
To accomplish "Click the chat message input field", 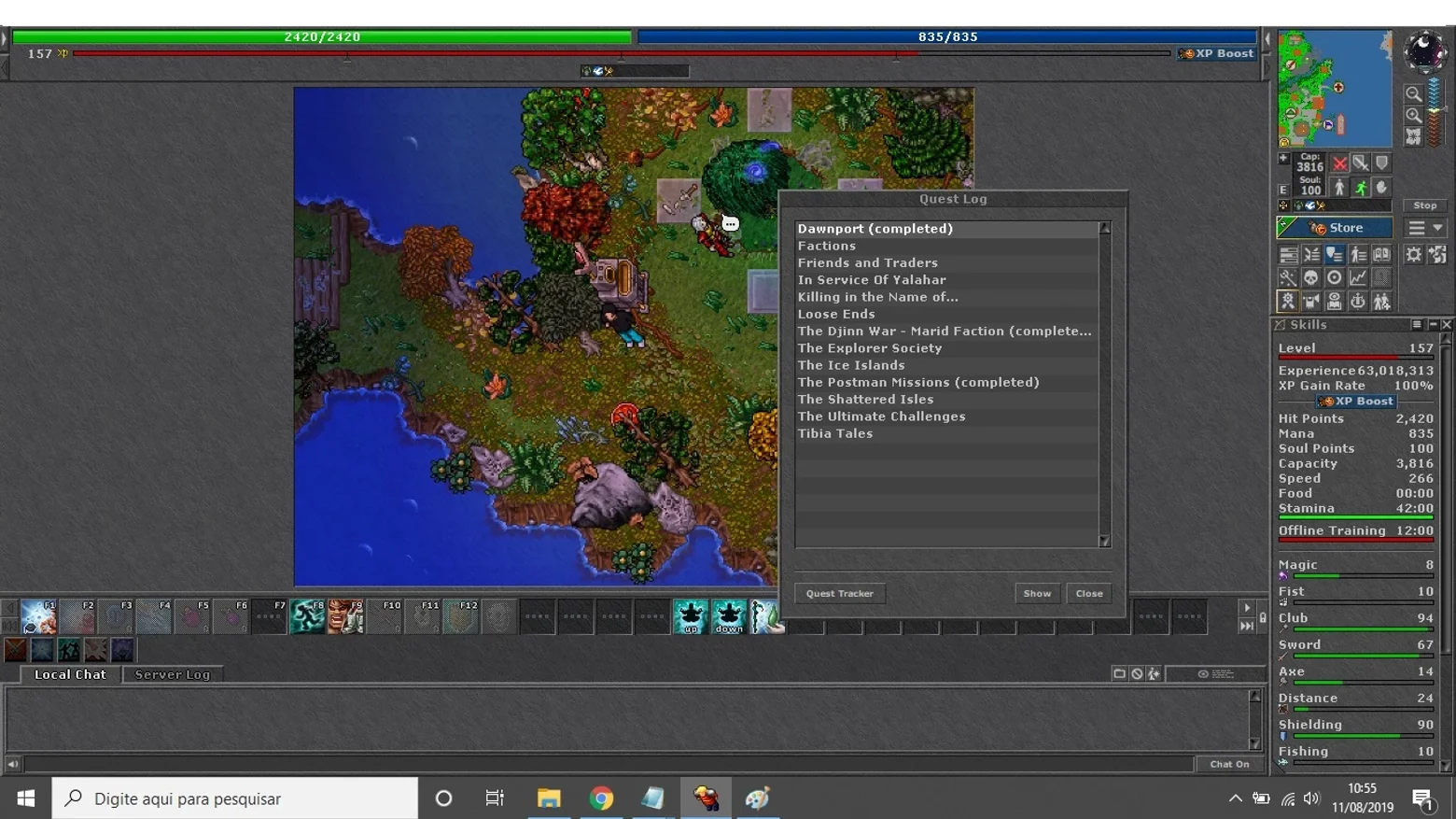I will [609, 764].
